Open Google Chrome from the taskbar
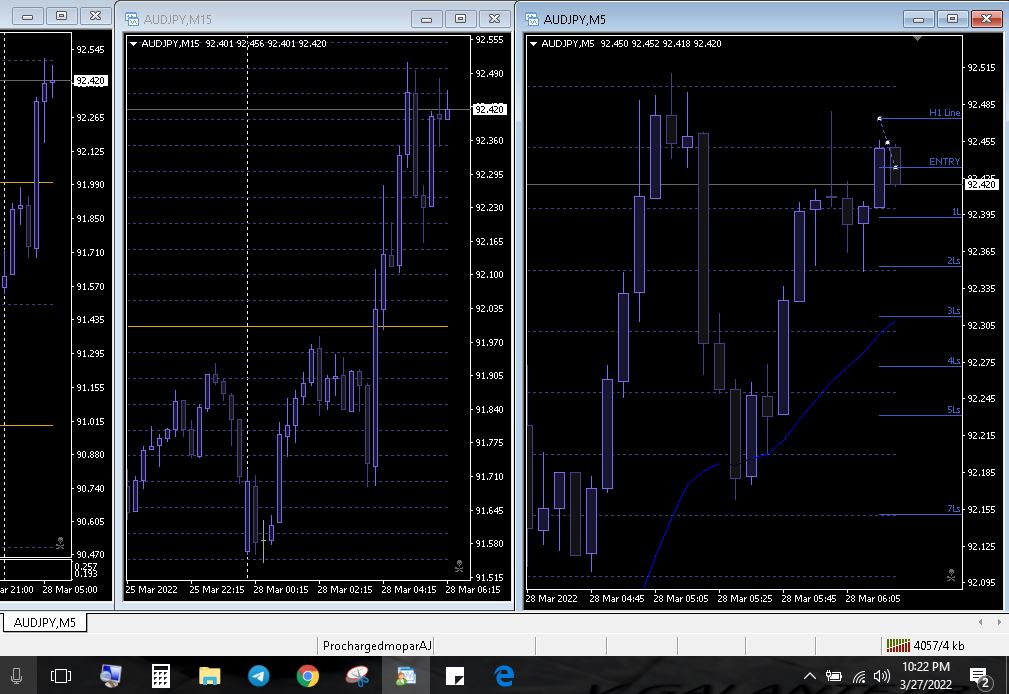1009x694 pixels. (x=308, y=676)
